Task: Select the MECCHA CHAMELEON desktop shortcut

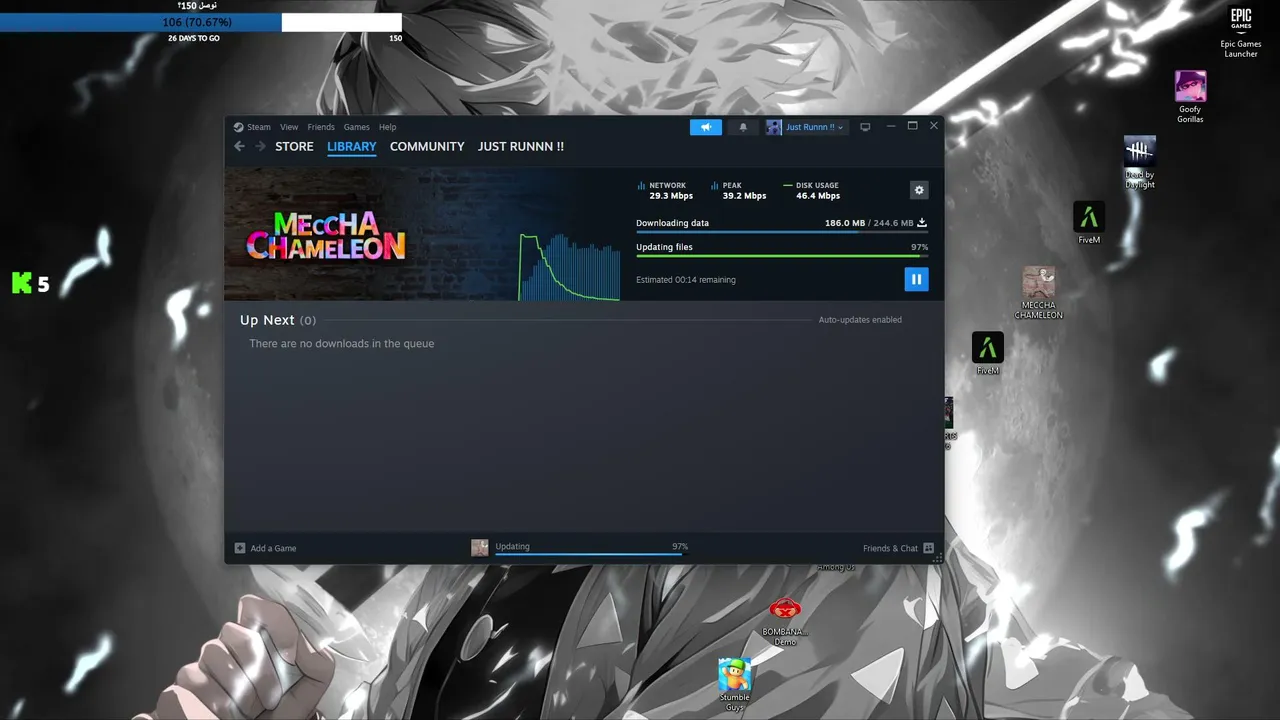Action: (x=1039, y=293)
